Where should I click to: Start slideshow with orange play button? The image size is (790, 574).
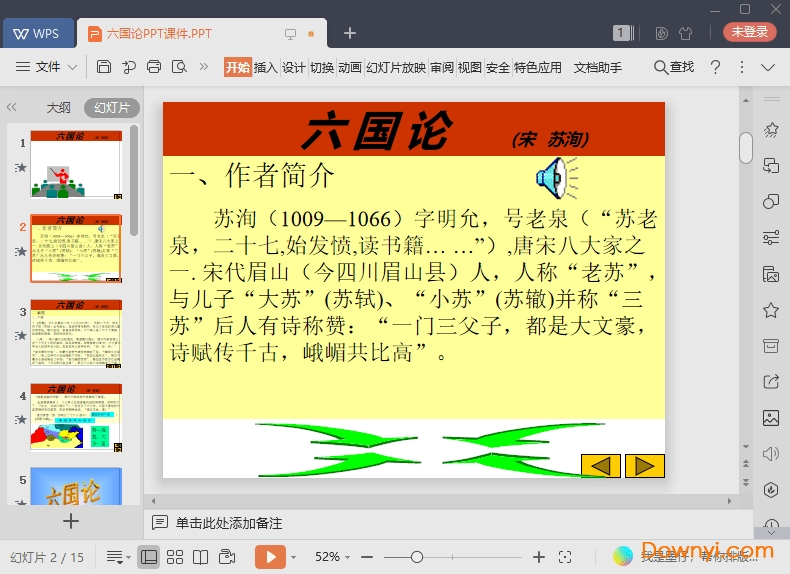click(270, 556)
